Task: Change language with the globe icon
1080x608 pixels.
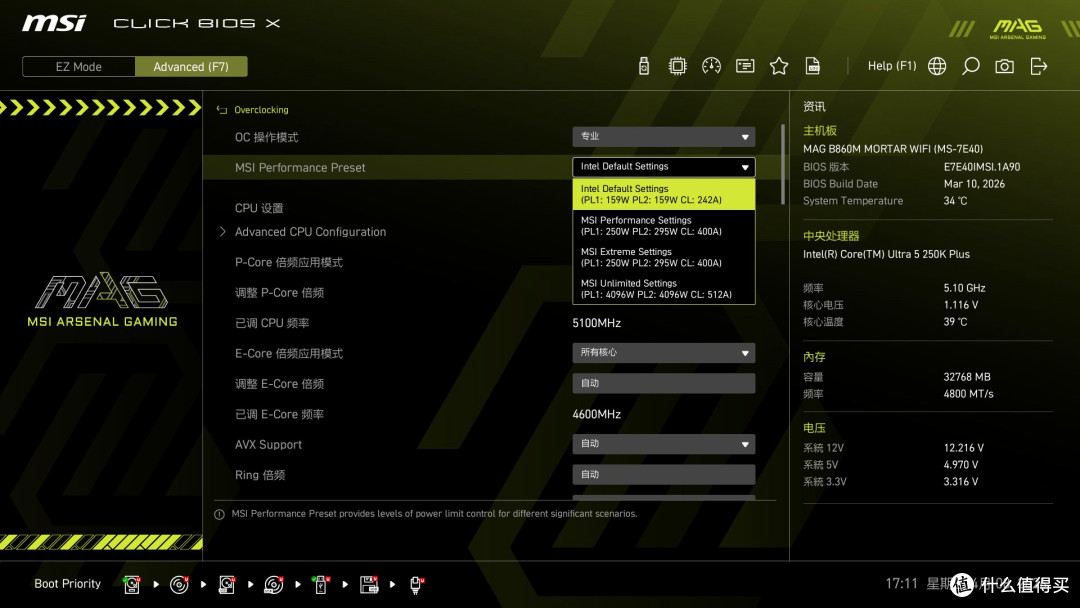Action: (937, 66)
